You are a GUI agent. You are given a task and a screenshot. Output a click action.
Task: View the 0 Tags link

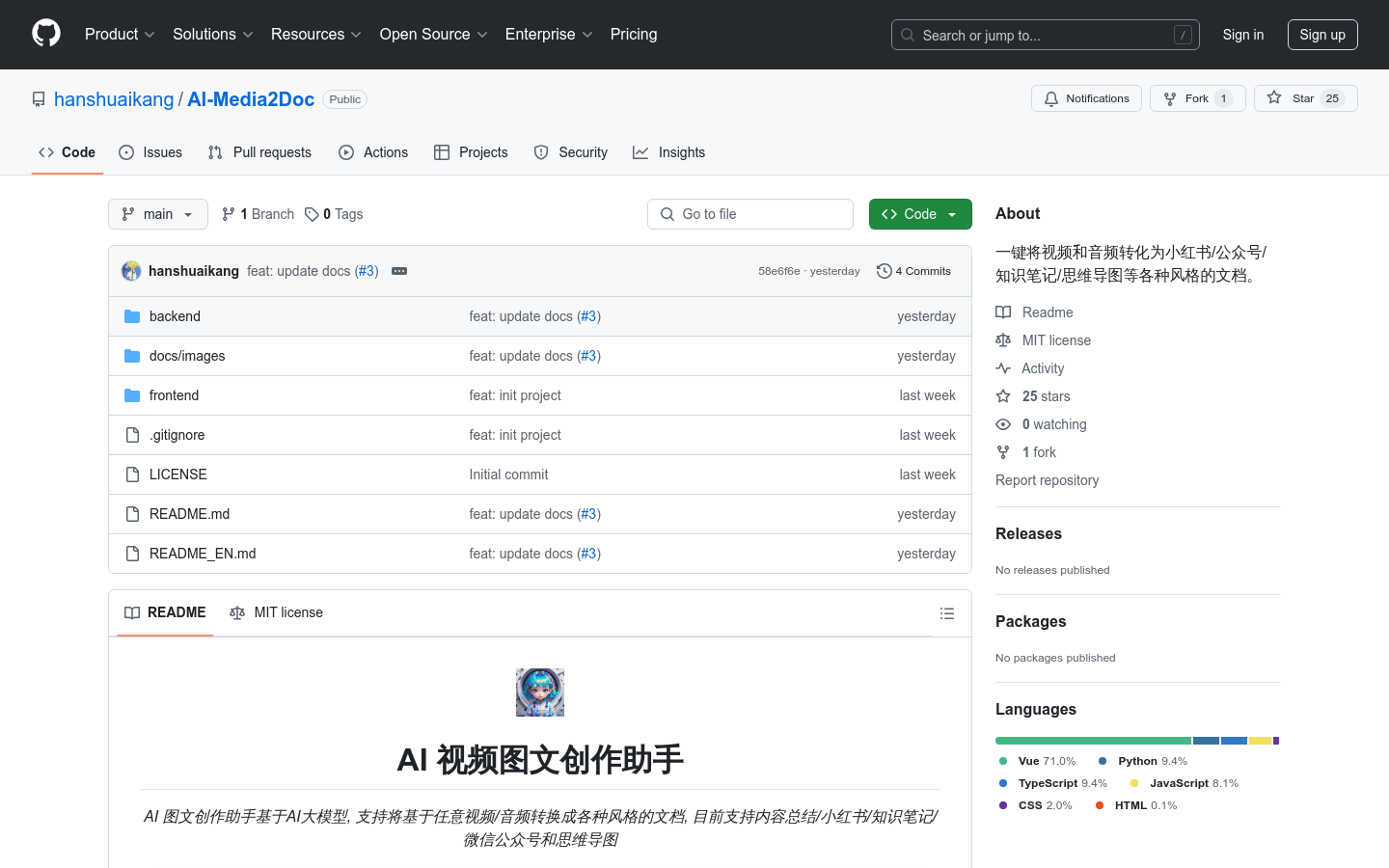click(334, 214)
